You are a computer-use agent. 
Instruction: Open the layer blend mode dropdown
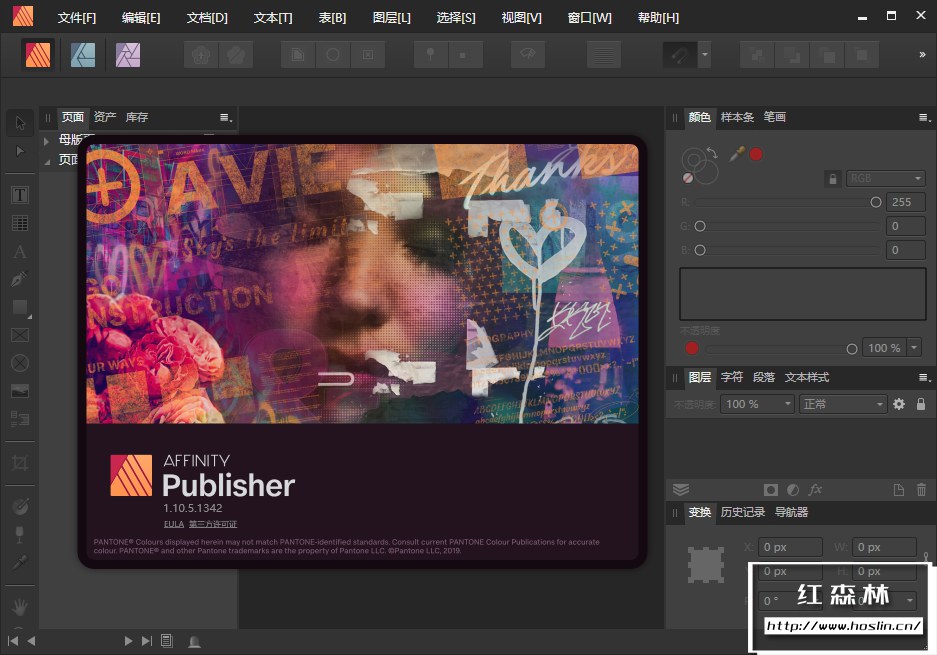tap(843, 404)
